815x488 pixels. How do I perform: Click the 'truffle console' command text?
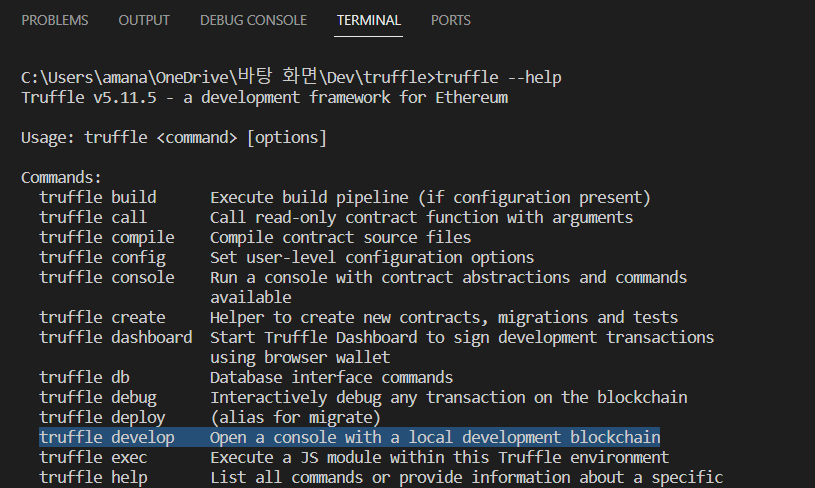click(x=107, y=278)
